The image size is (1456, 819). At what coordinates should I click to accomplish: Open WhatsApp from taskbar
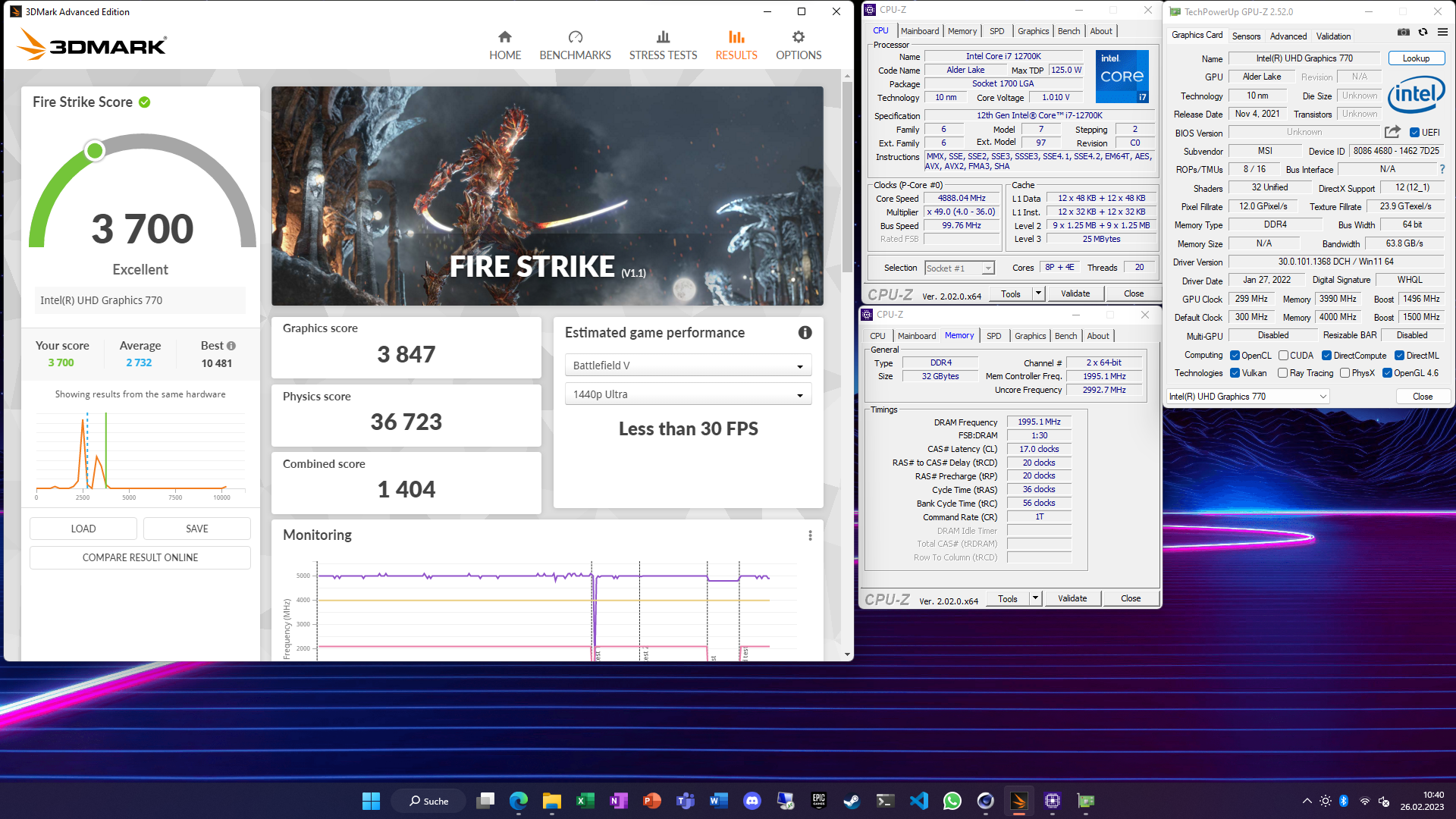click(x=952, y=801)
